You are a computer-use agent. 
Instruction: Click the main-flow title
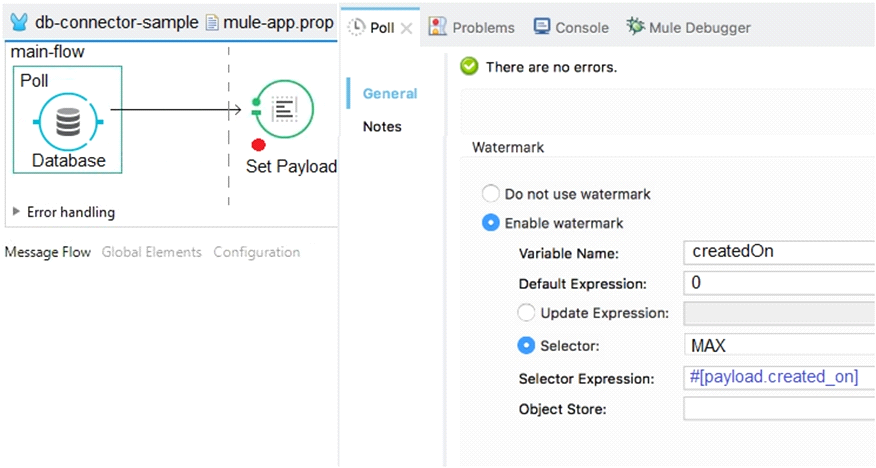point(47,52)
